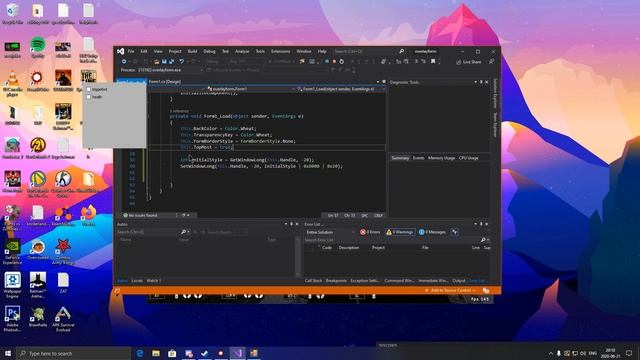Click the Bookmark toolbar icon
The height and width of the screenshot is (360, 640).
(x=433, y=62)
